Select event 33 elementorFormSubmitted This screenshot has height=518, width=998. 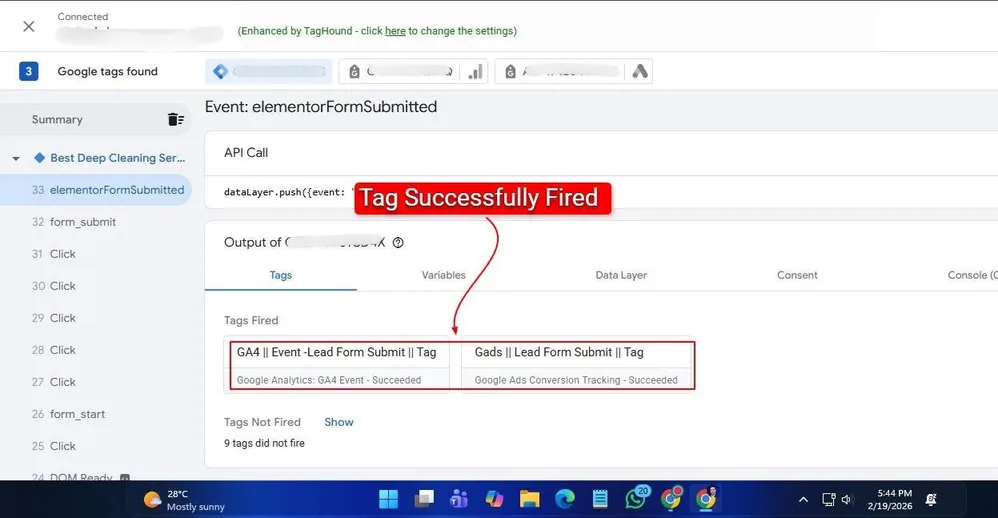95,190
